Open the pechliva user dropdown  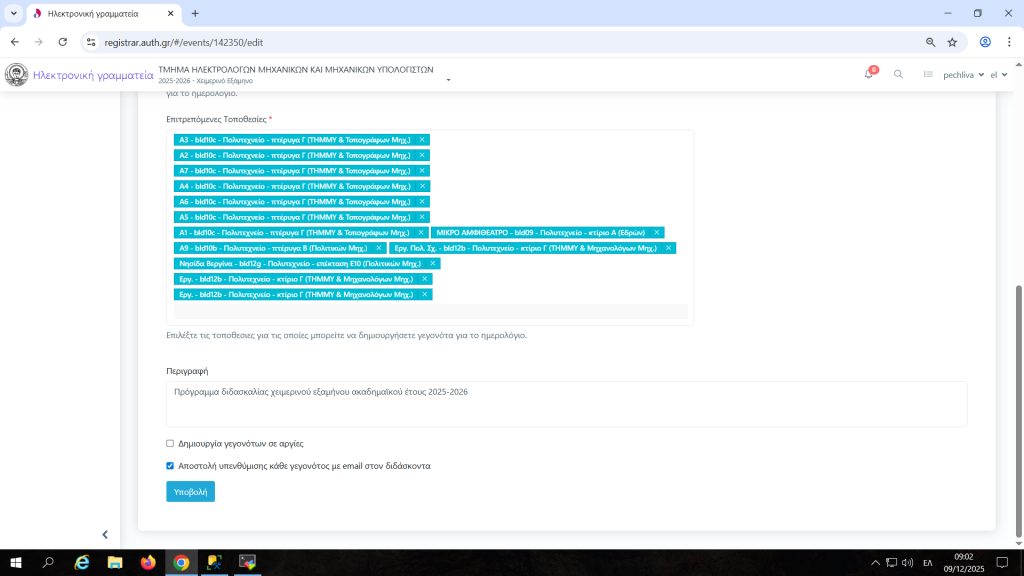tap(964, 75)
